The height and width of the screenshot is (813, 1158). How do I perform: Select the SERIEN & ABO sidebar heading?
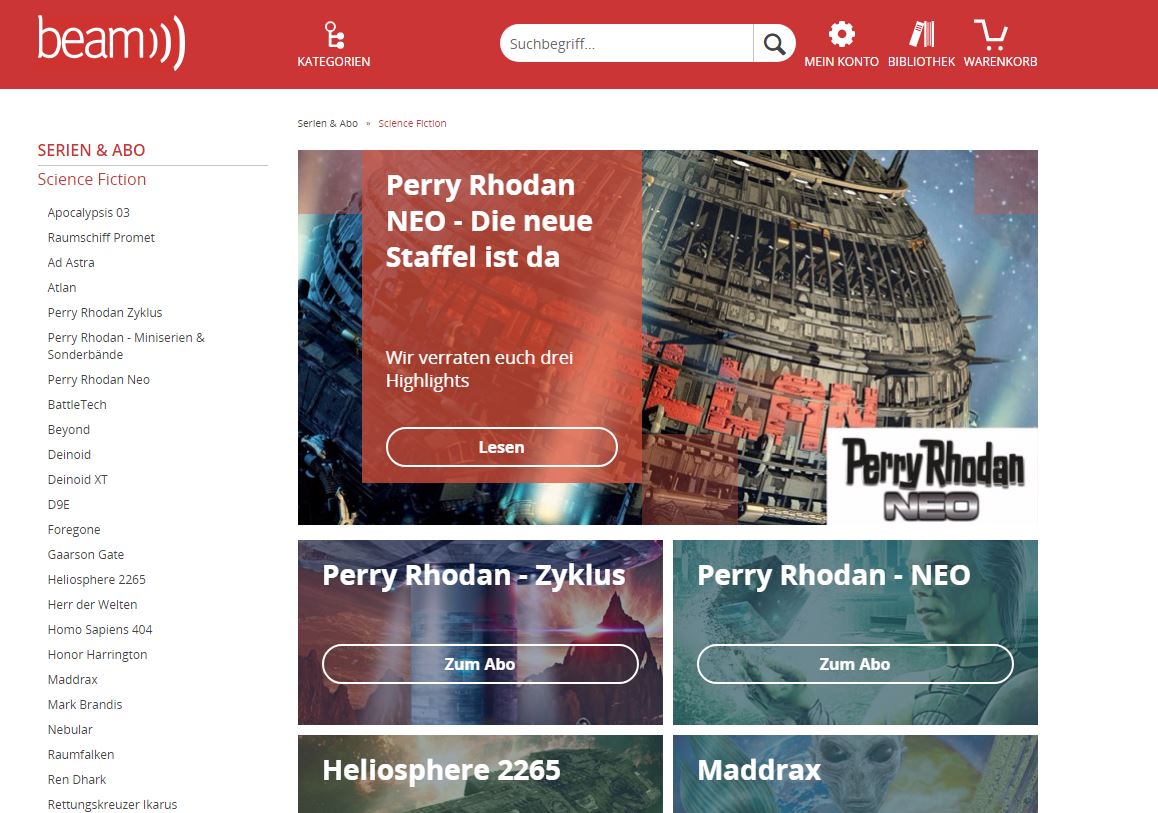[x=92, y=150]
